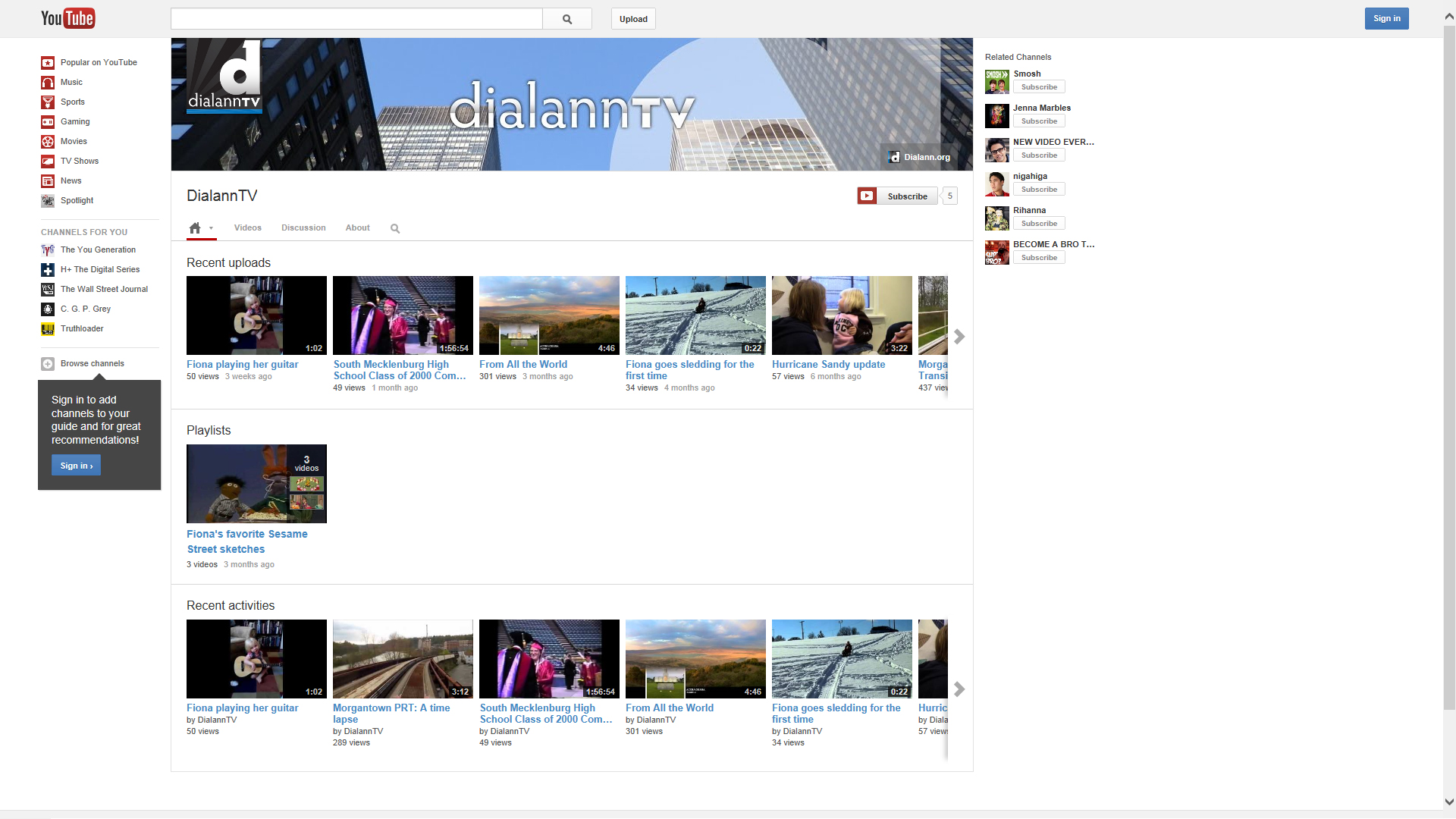The height and width of the screenshot is (819, 1456).
Task: Subscribe to Rihanna channel
Action: pos(1039,224)
